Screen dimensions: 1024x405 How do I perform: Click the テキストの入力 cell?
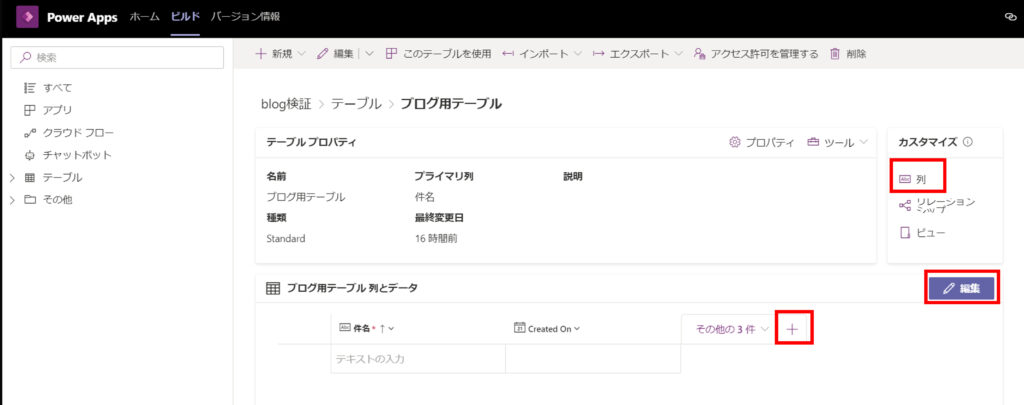click(x=417, y=358)
